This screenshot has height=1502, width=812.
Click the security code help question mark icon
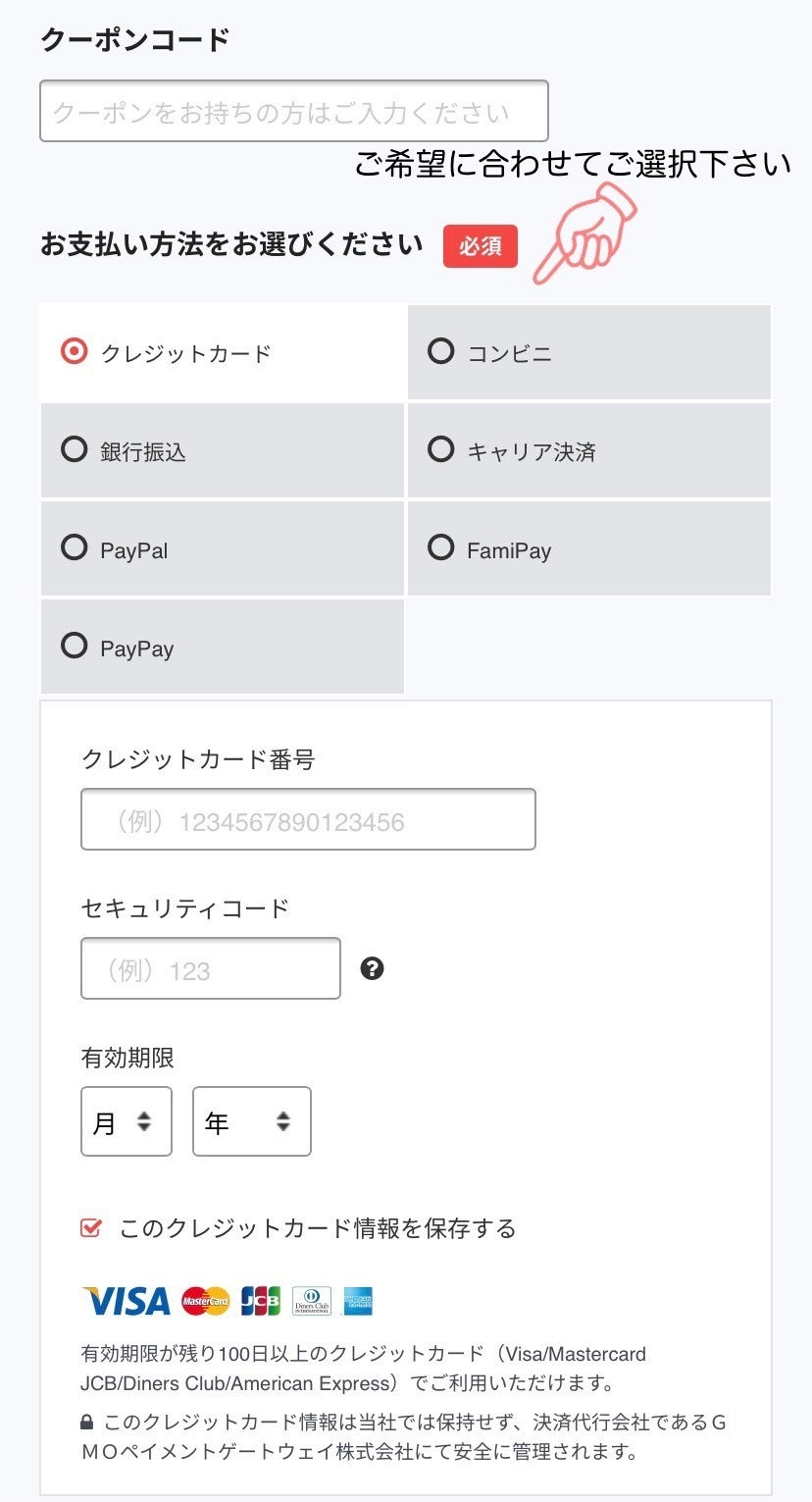point(372,968)
